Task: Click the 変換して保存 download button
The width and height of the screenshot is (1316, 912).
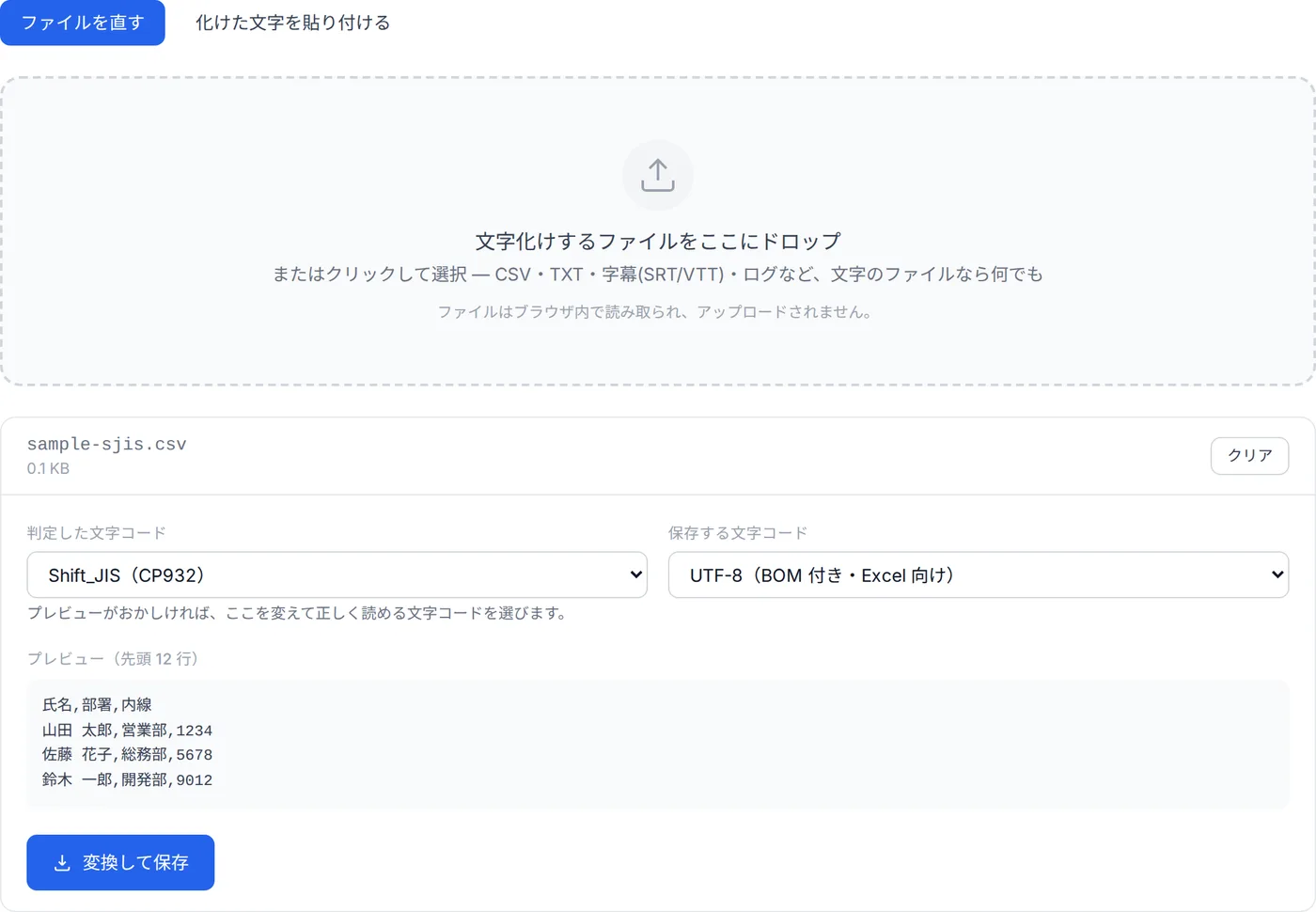Action: point(120,862)
